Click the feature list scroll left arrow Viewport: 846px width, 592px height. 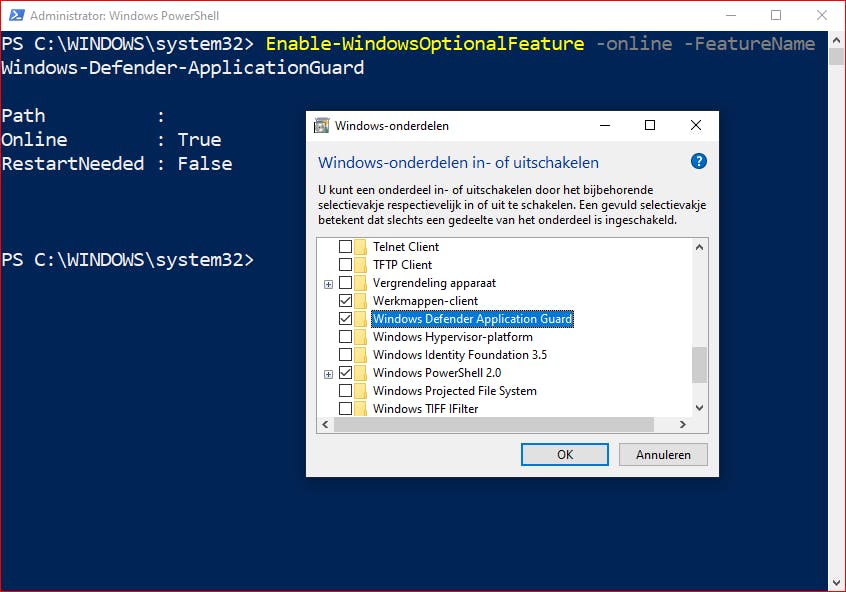[325, 424]
